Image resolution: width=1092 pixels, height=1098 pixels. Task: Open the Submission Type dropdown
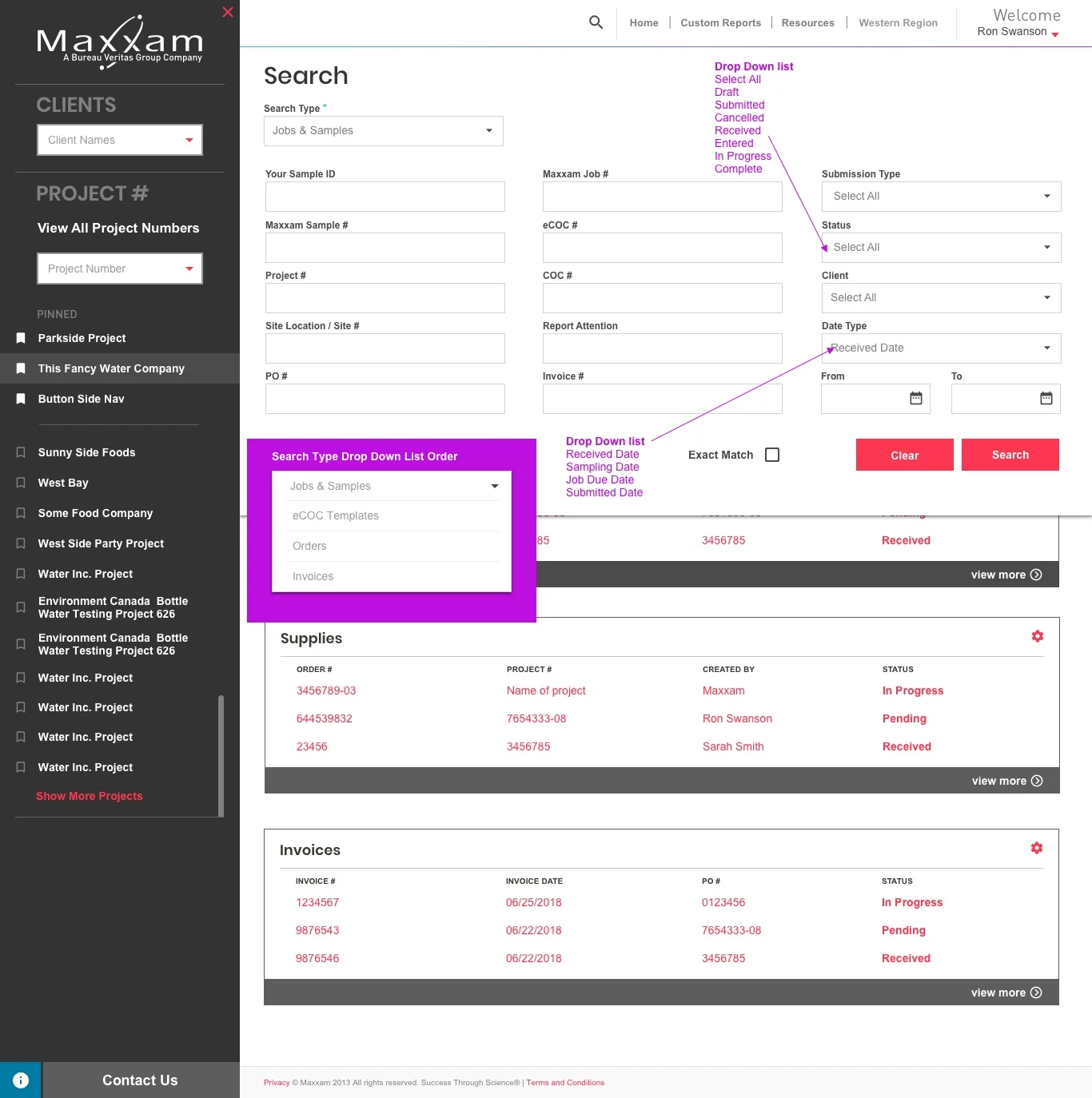[x=942, y=197]
